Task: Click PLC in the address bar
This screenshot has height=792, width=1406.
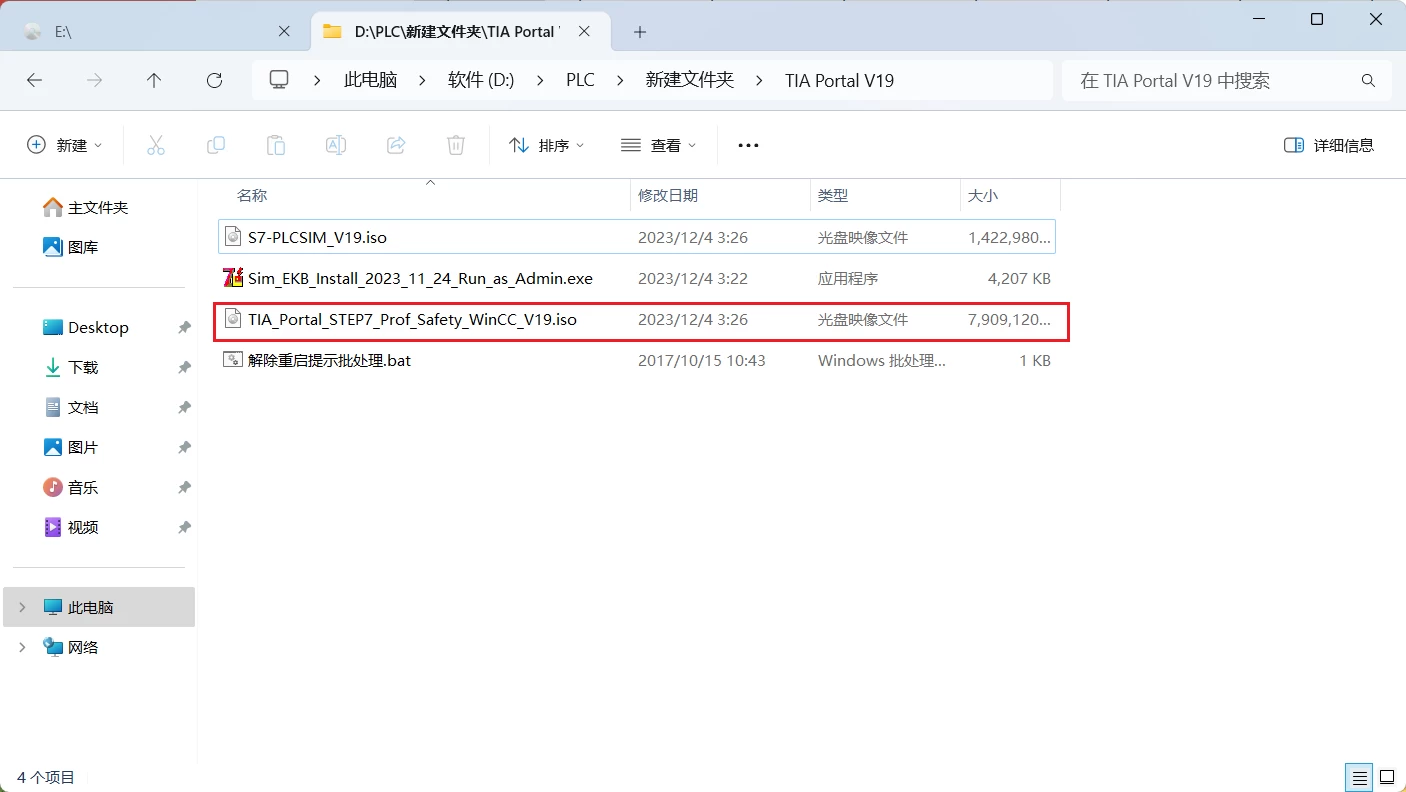Action: 580,81
